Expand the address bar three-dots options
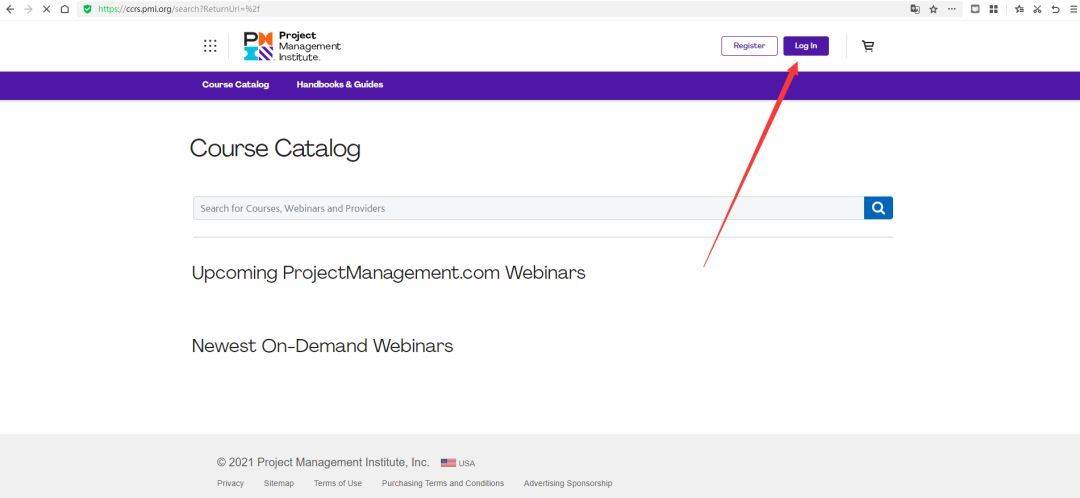The image size is (1080, 498). coord(952,9)
